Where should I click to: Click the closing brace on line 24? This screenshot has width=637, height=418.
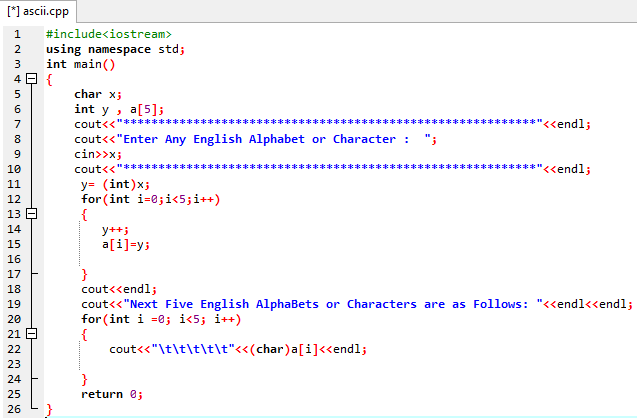(x=84, y=379)
